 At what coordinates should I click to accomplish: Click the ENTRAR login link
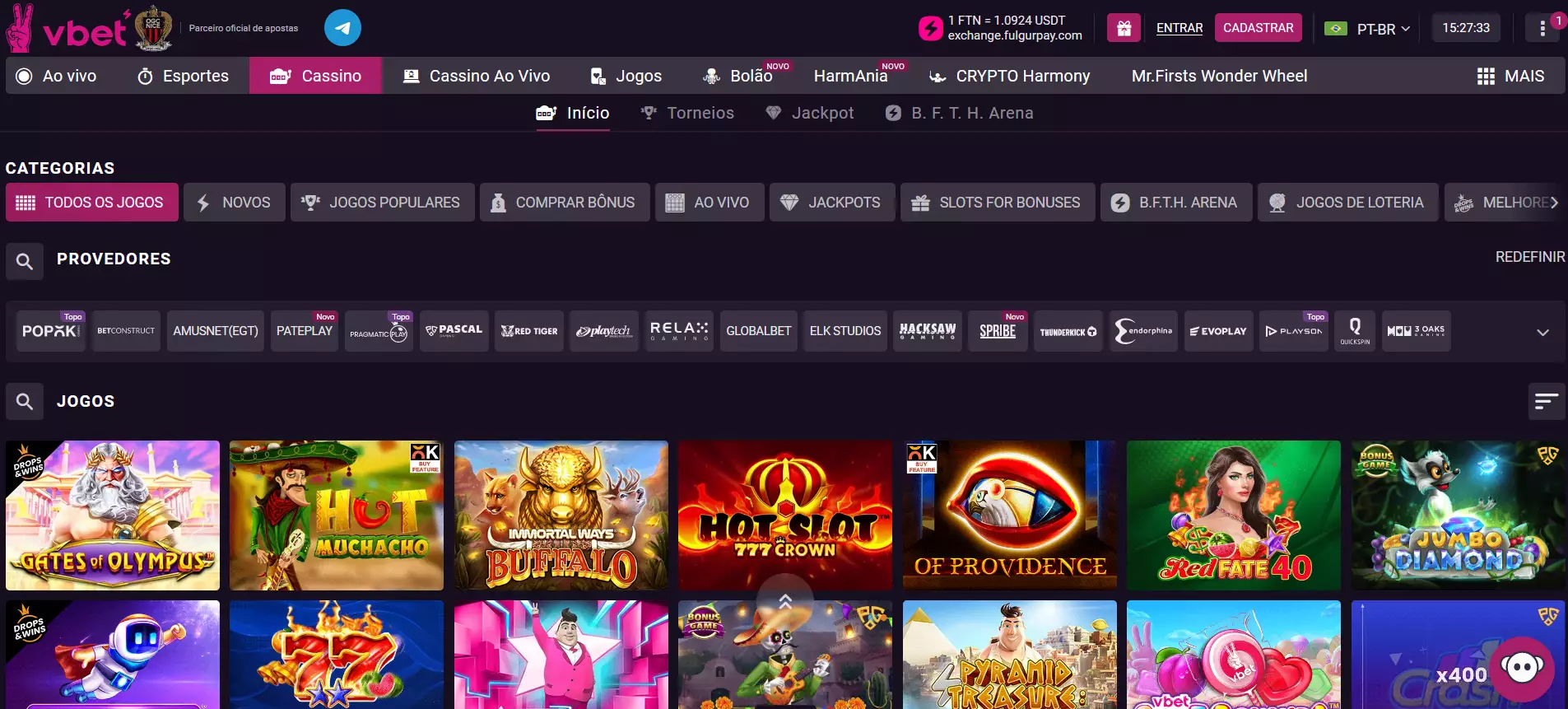[x=1179, y=28]
